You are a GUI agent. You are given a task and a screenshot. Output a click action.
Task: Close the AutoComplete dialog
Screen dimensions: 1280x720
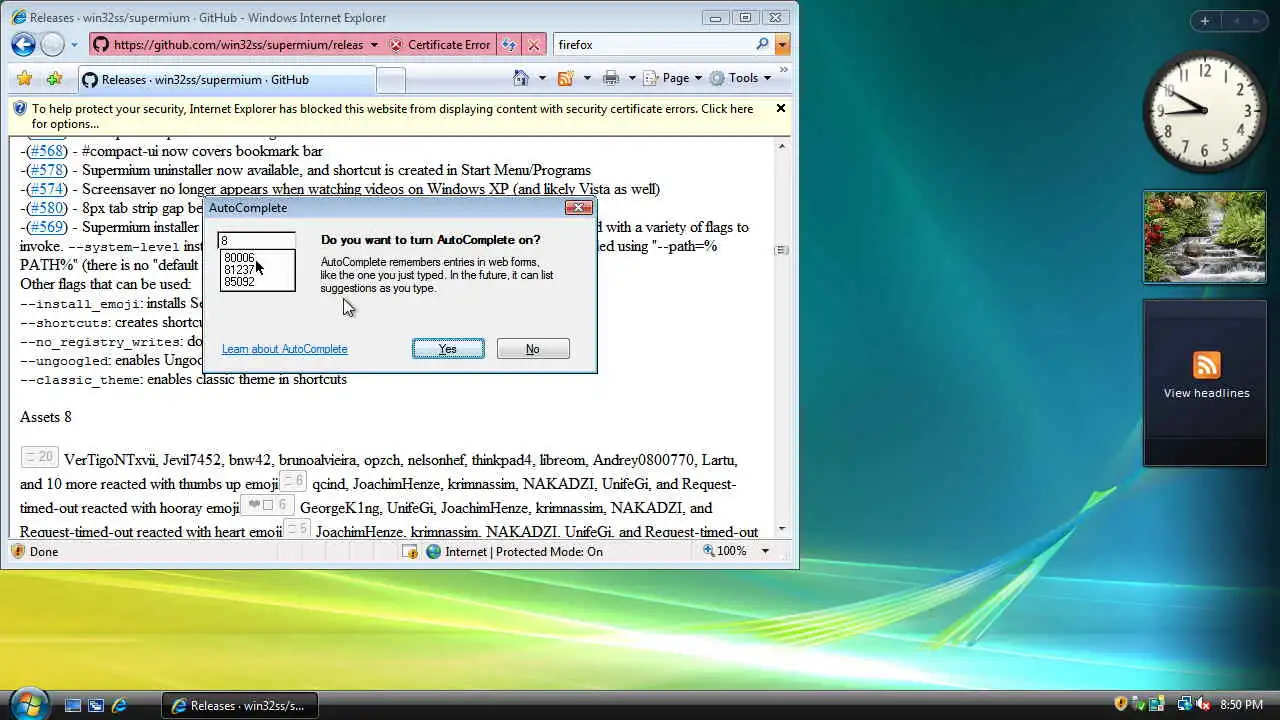coord(579,207)
